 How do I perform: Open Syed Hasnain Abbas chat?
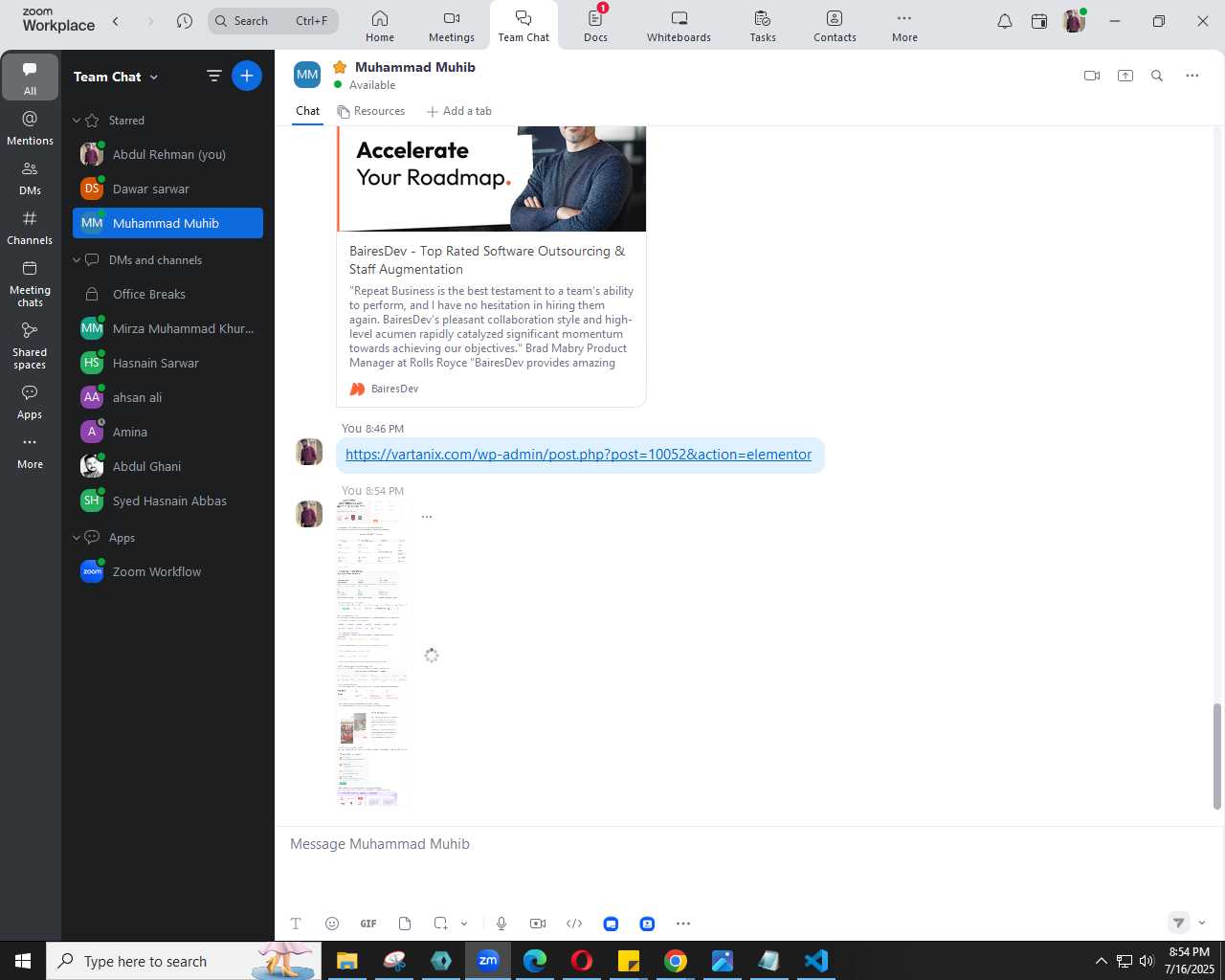click(x=167, y=501)
